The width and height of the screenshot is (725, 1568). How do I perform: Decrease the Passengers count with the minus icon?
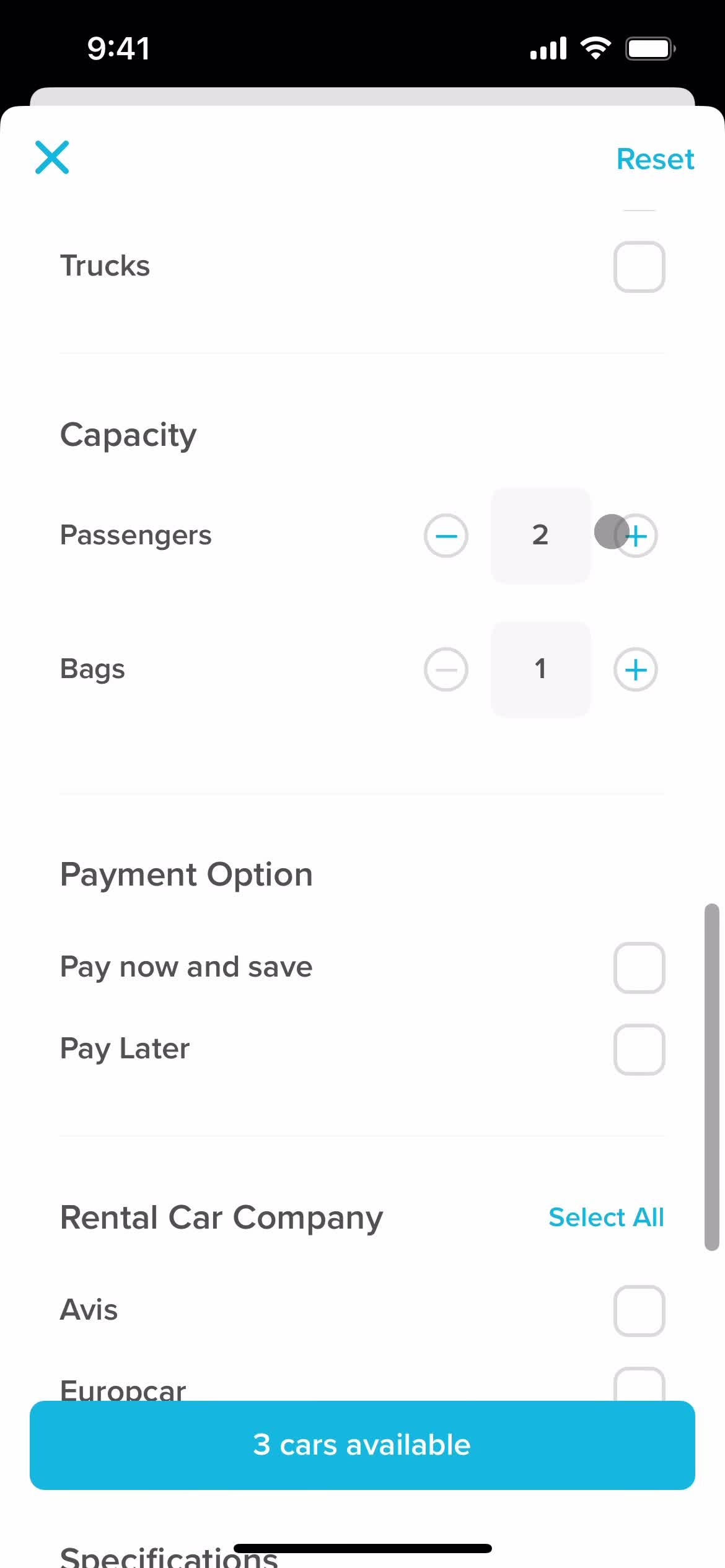tap(446, 536)
